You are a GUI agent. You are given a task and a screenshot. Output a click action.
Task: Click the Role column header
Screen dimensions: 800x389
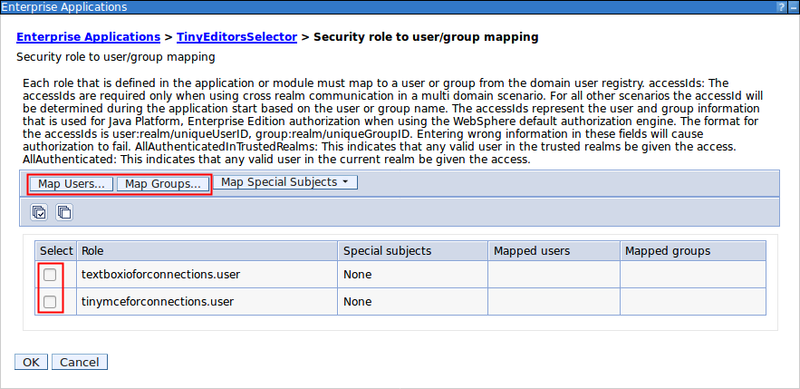tap(207, 251)
